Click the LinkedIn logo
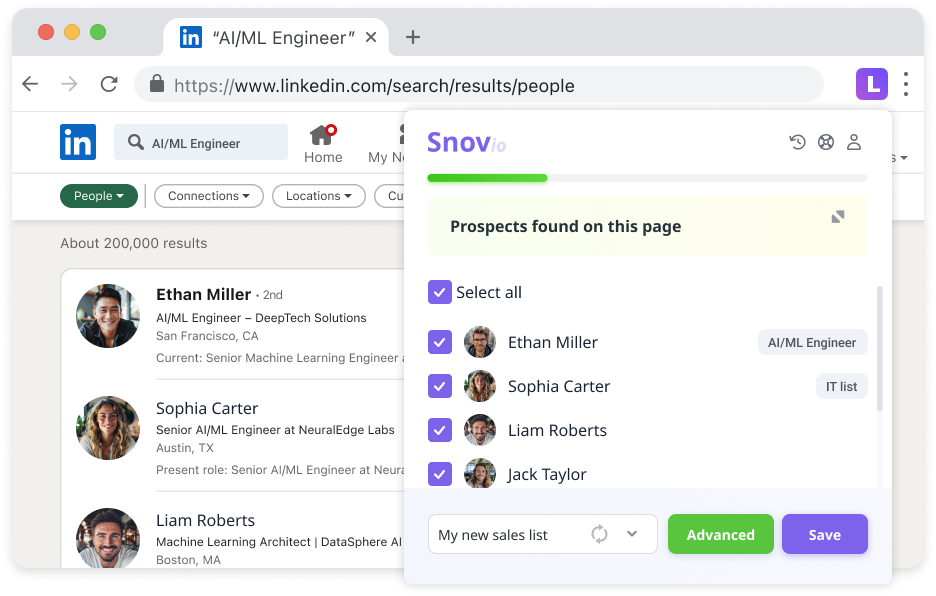This screenshot has height=596, width=936. (78, 142)
